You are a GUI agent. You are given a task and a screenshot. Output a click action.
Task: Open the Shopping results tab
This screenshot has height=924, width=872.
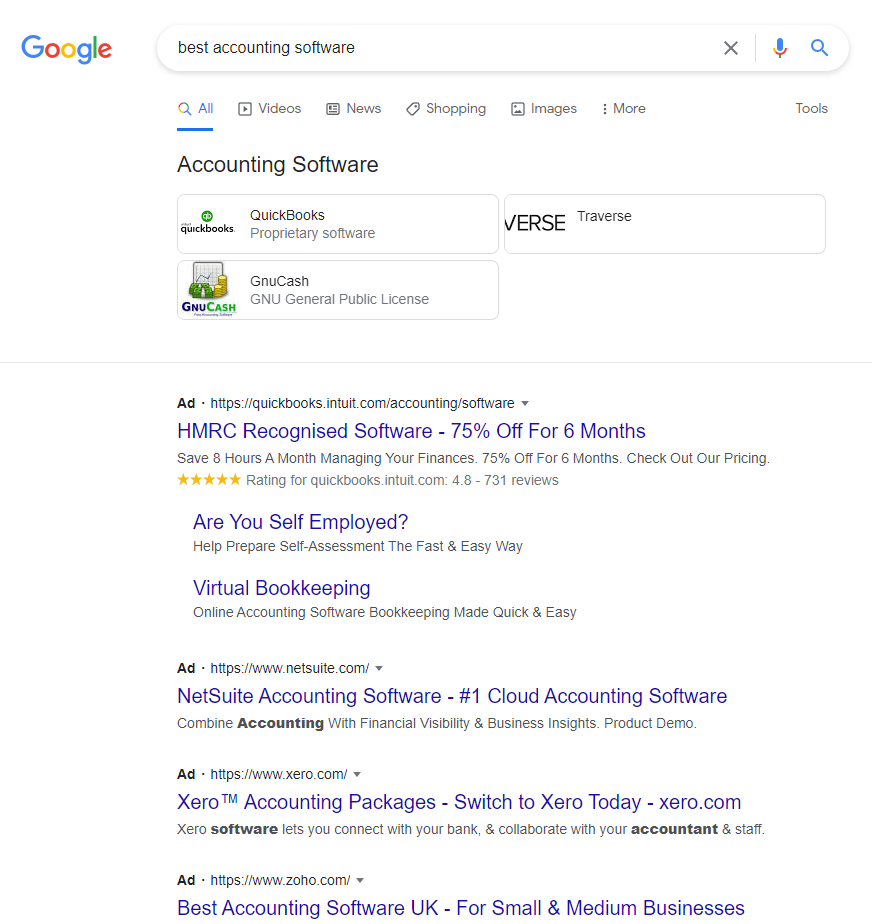pos(445,108)
